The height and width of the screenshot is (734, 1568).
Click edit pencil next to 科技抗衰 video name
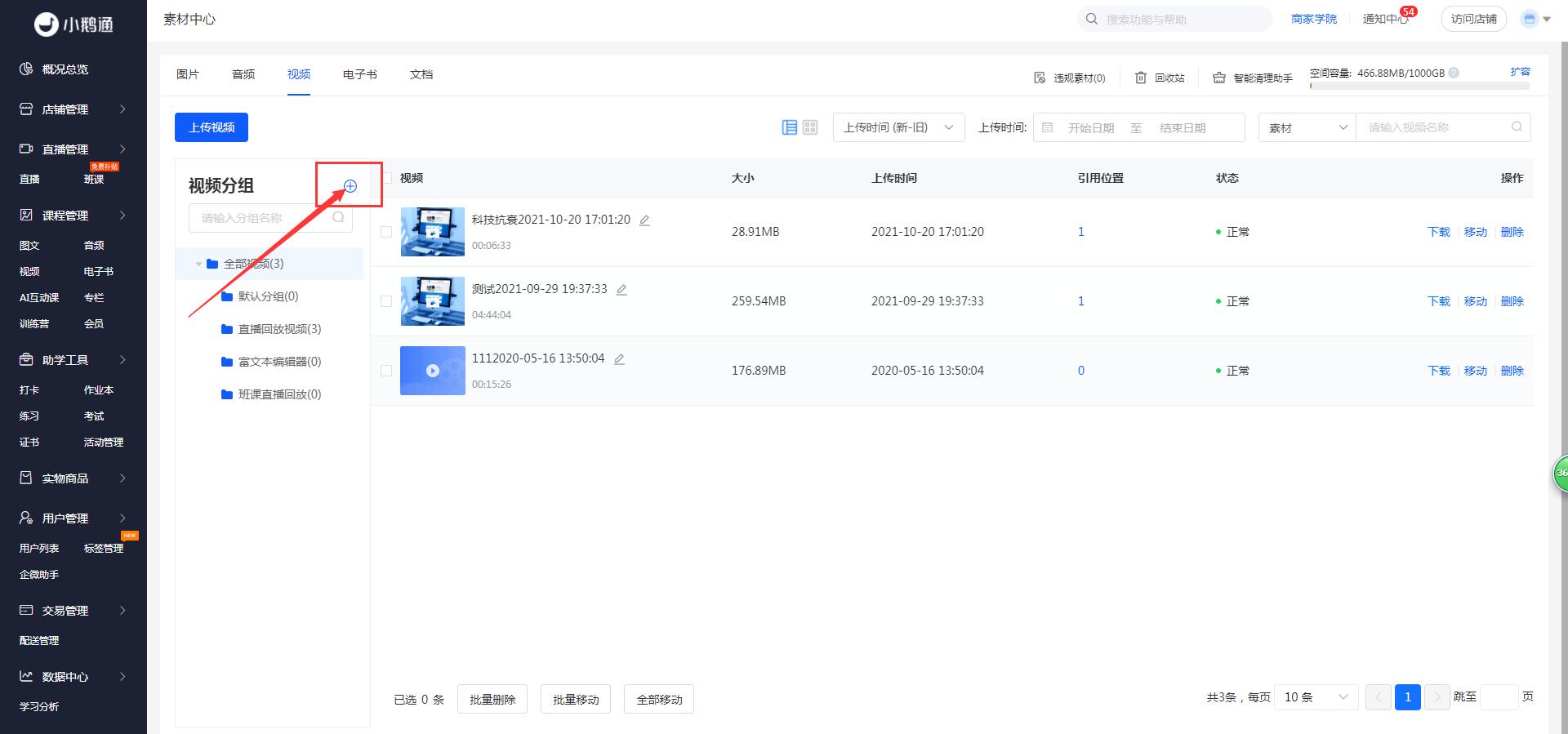[644, 220]
